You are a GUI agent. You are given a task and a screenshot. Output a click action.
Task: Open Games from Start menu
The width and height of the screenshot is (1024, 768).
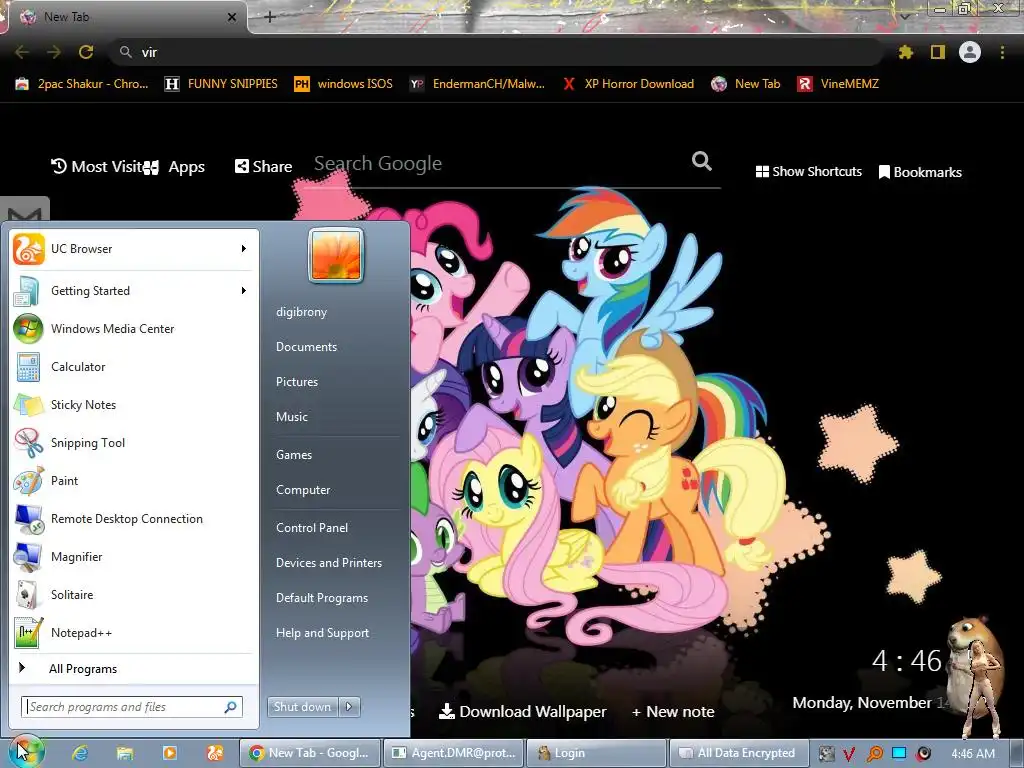[294, 455]
